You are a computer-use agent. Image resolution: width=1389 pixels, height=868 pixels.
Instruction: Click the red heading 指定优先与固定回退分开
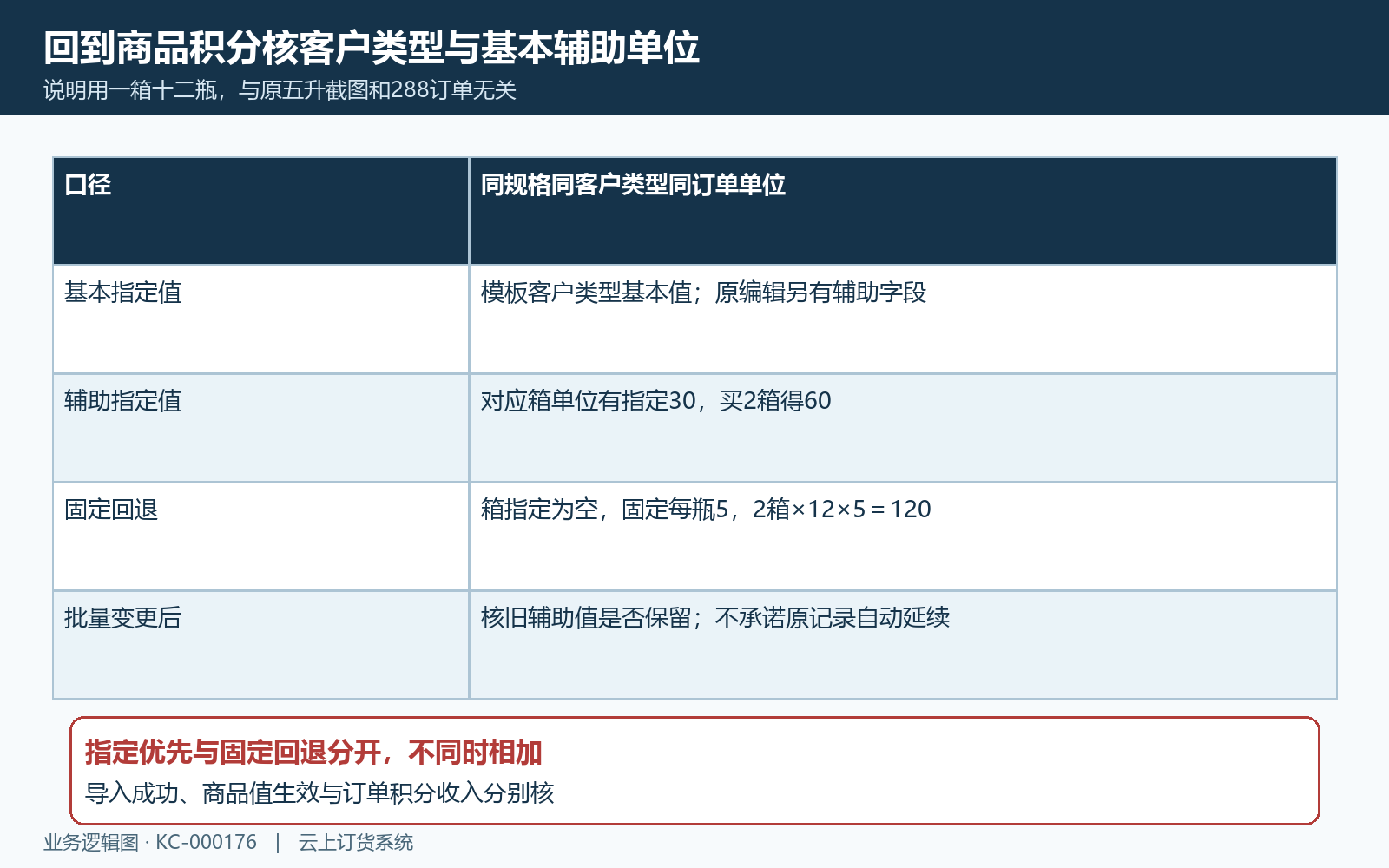coord(313,753)
